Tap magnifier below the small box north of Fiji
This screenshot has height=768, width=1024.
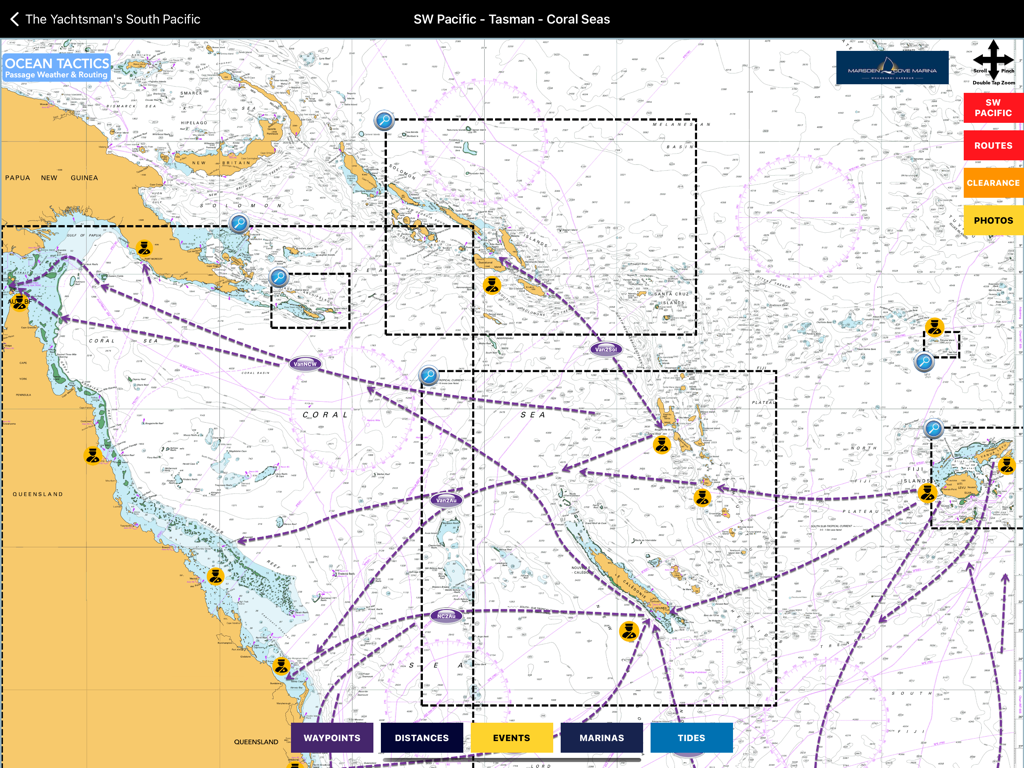(923, 361)
